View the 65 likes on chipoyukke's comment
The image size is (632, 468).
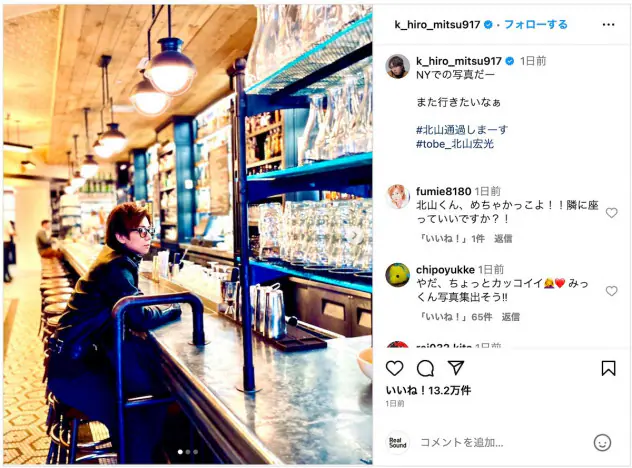pyautogui.click(x=455, y=317)
